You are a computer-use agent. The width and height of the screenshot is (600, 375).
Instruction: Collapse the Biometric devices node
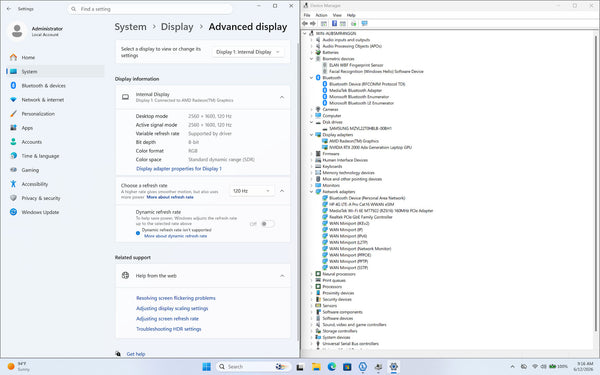tap(311, 59)
